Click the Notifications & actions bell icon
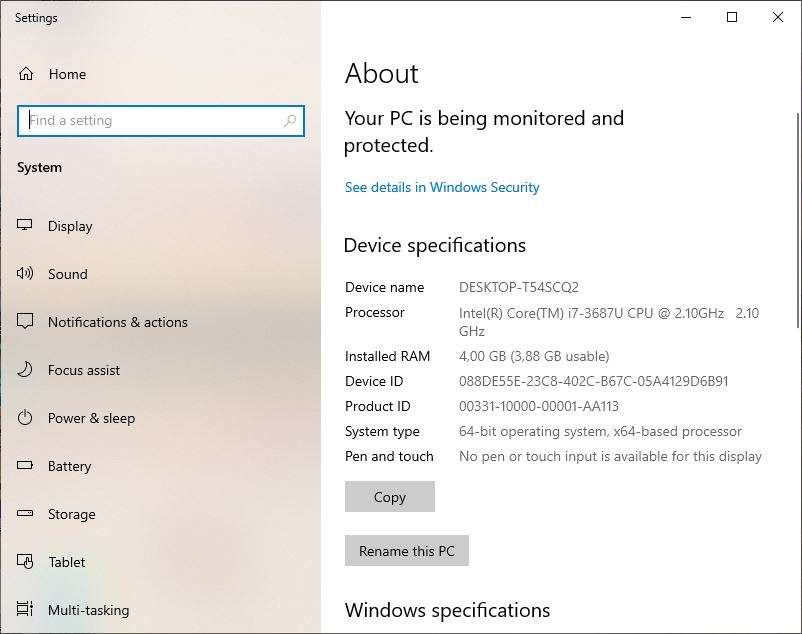The image size is (802, 634). point(27,322)
